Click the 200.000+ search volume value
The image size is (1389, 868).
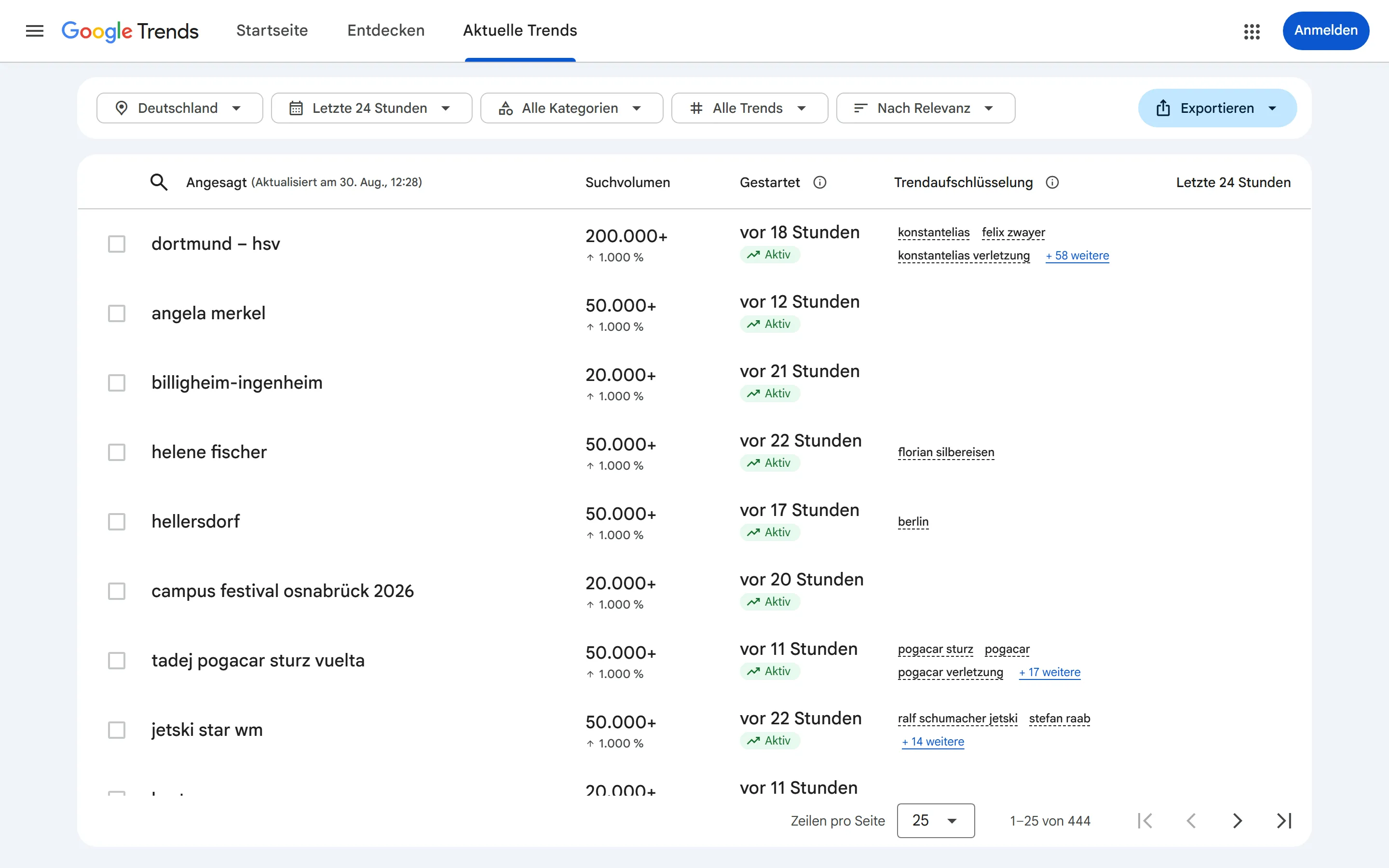click(x=626, y=236)
